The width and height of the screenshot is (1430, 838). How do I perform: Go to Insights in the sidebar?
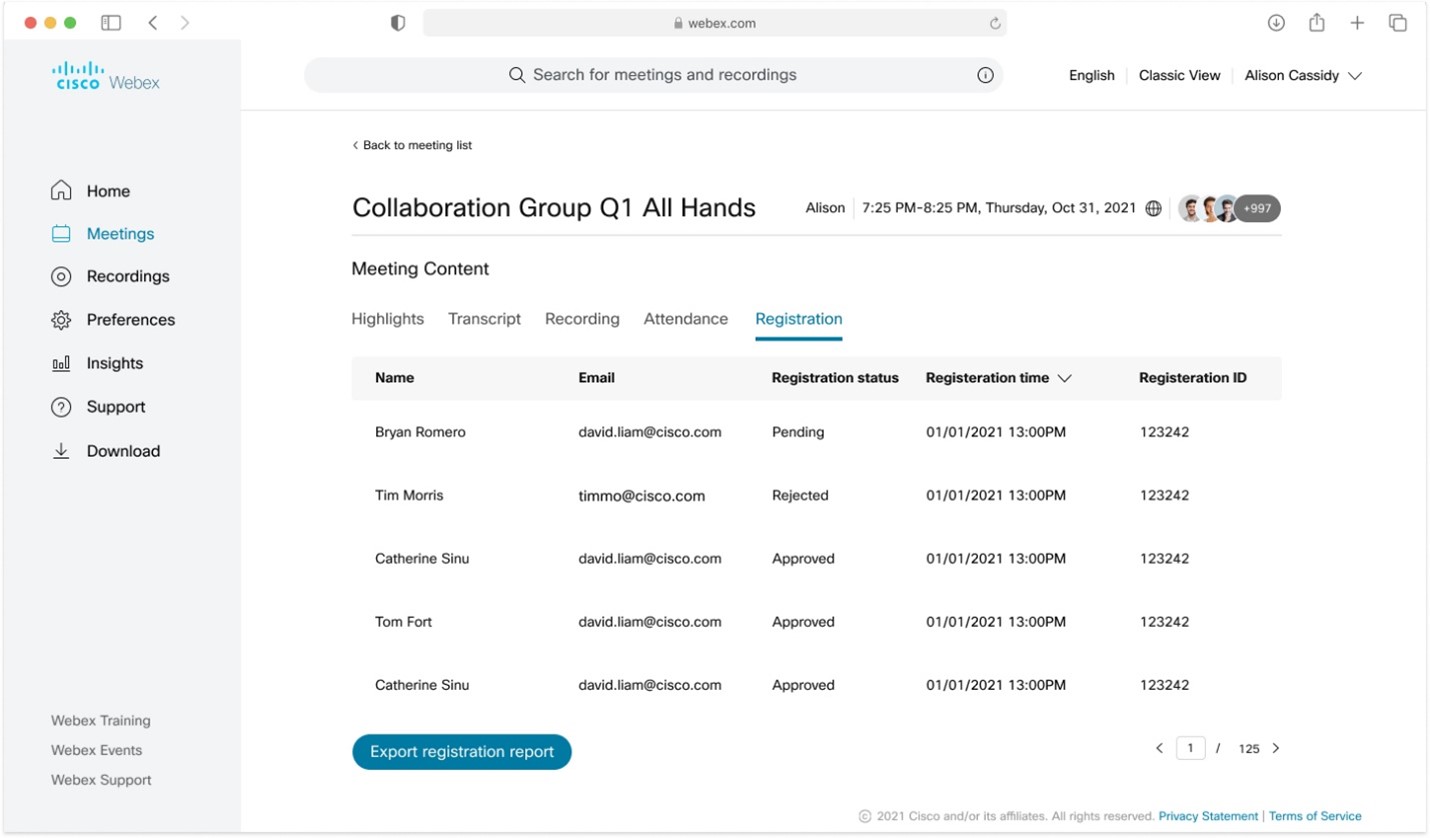(x=114, y=363)
